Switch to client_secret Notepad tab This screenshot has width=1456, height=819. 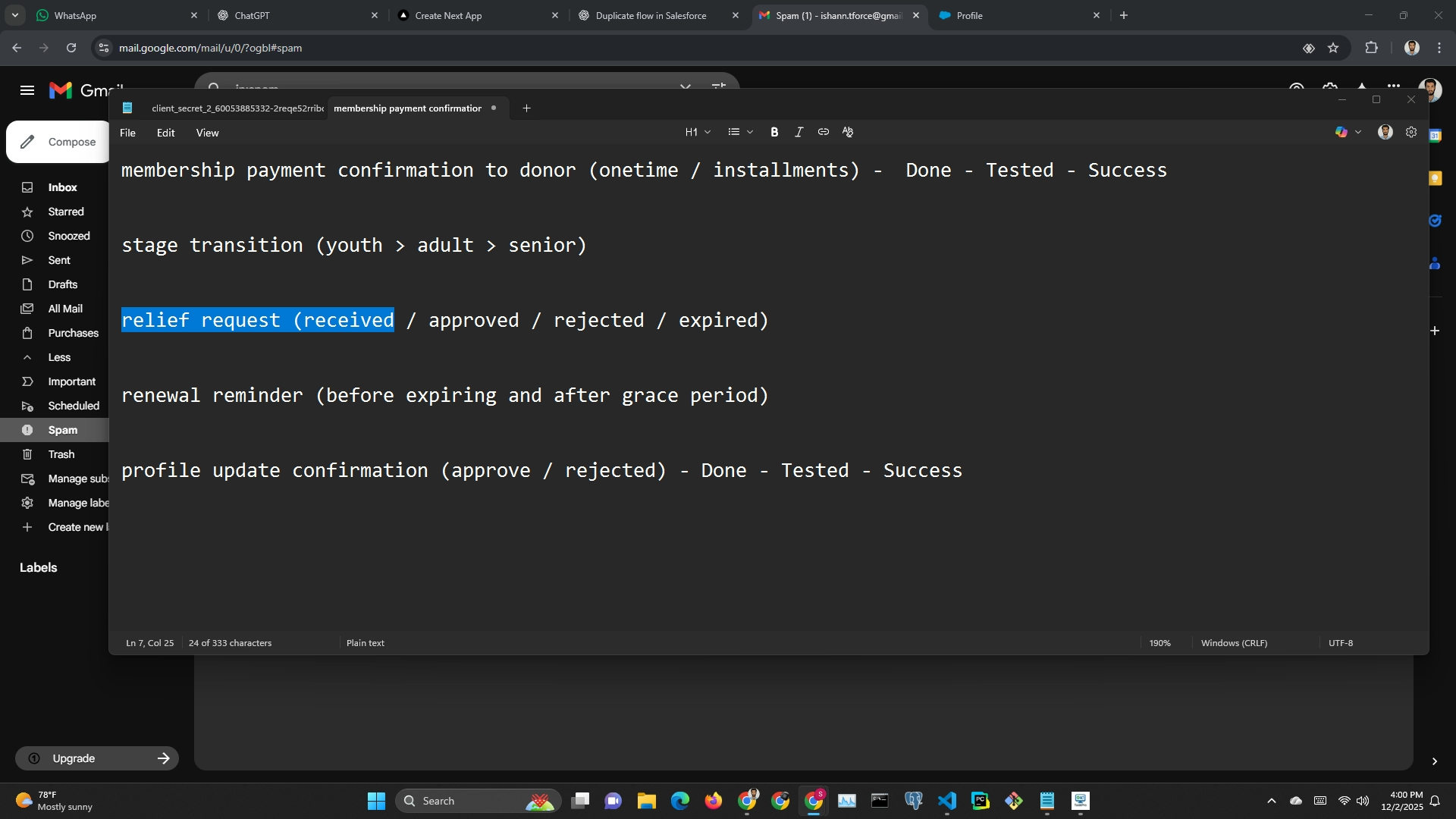[x=237, y=108]
